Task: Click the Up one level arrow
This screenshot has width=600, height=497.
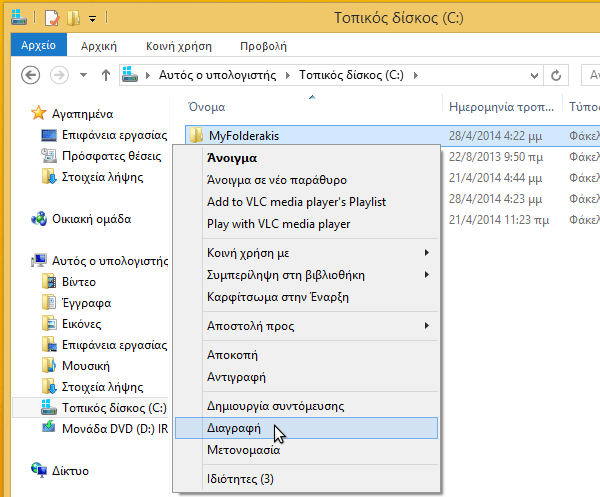Action: (106, 75)
